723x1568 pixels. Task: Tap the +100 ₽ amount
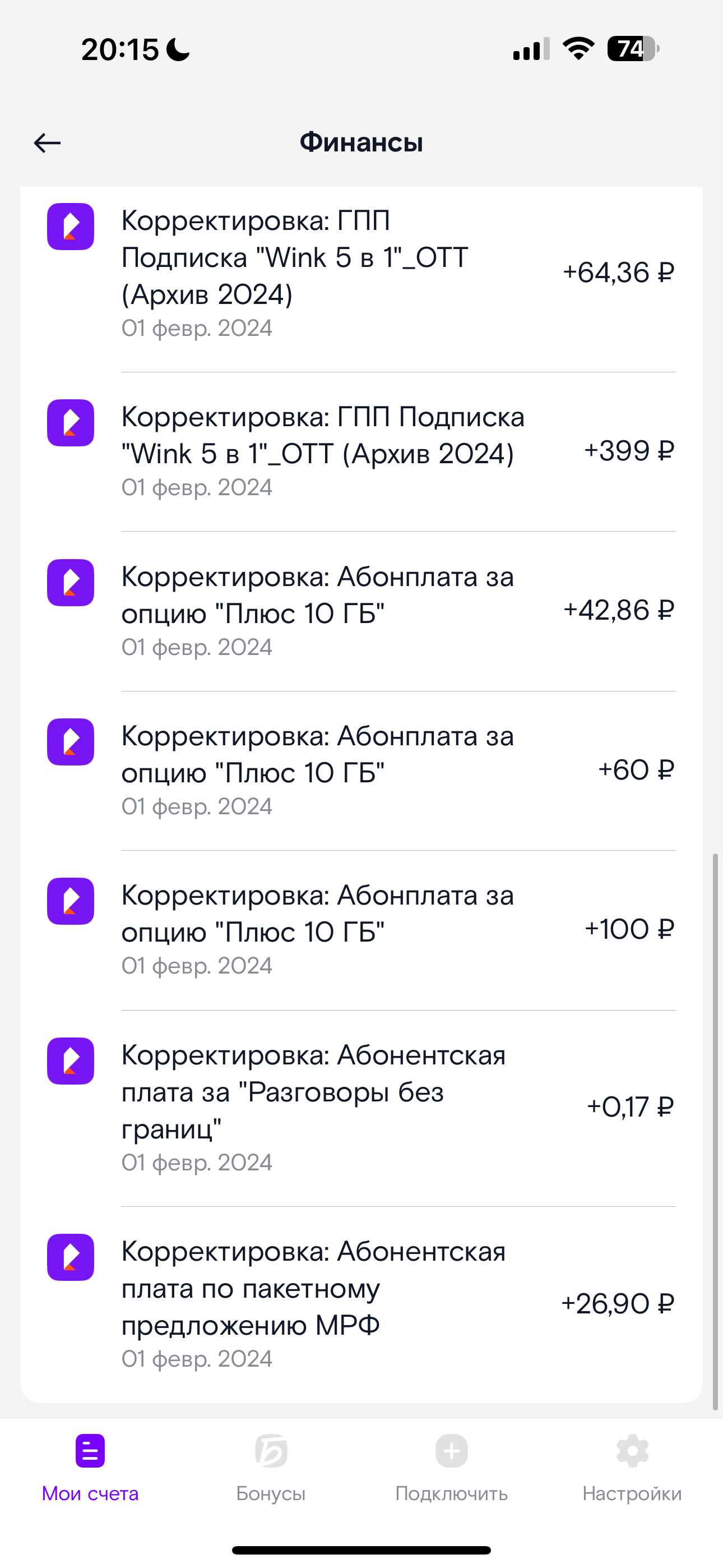click(x=629, y=929)
